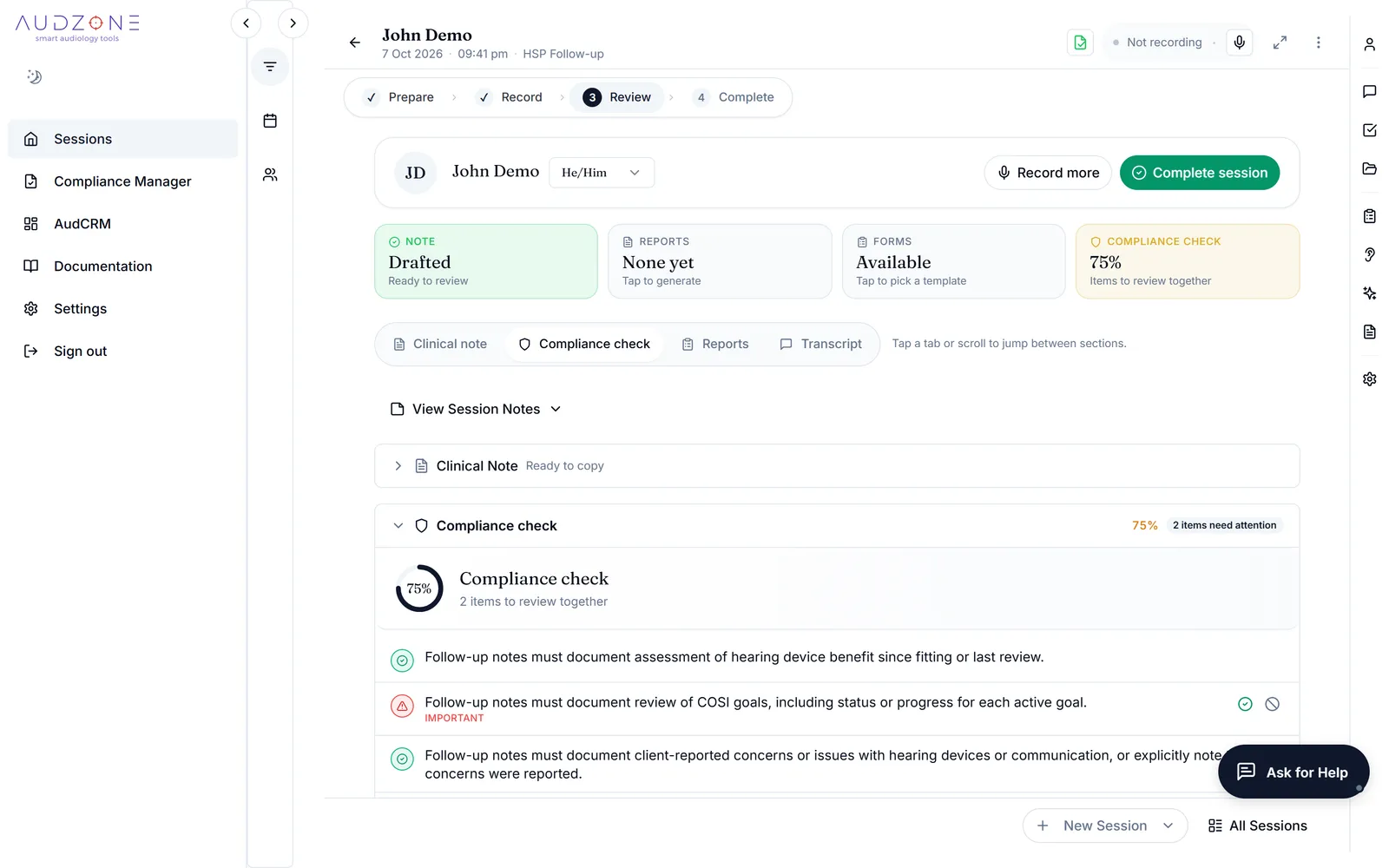Open the ear hearing icon in the right rail
Screen dimensions: 1389x868
pyautogui.click(x=1369, y=254)
